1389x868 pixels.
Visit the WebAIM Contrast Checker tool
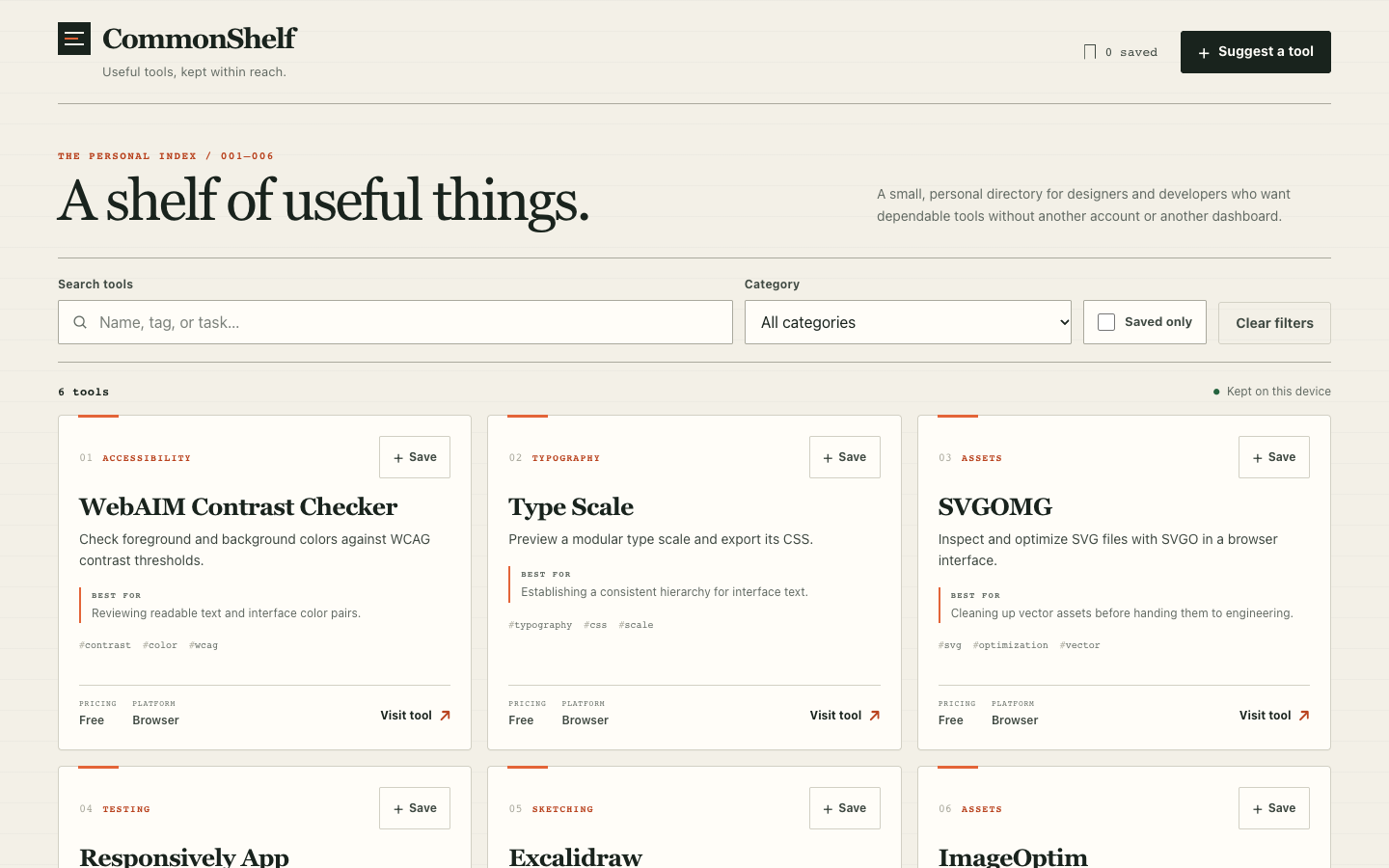click(416, 716)
